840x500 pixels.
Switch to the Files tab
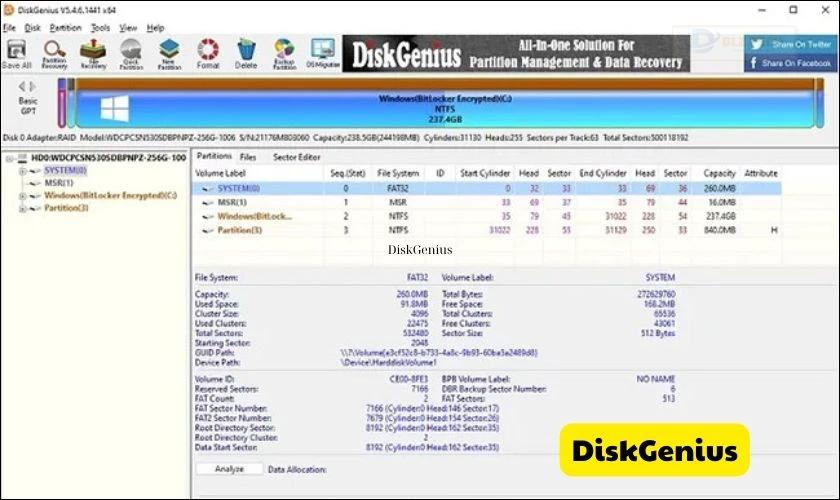point(248,157)
